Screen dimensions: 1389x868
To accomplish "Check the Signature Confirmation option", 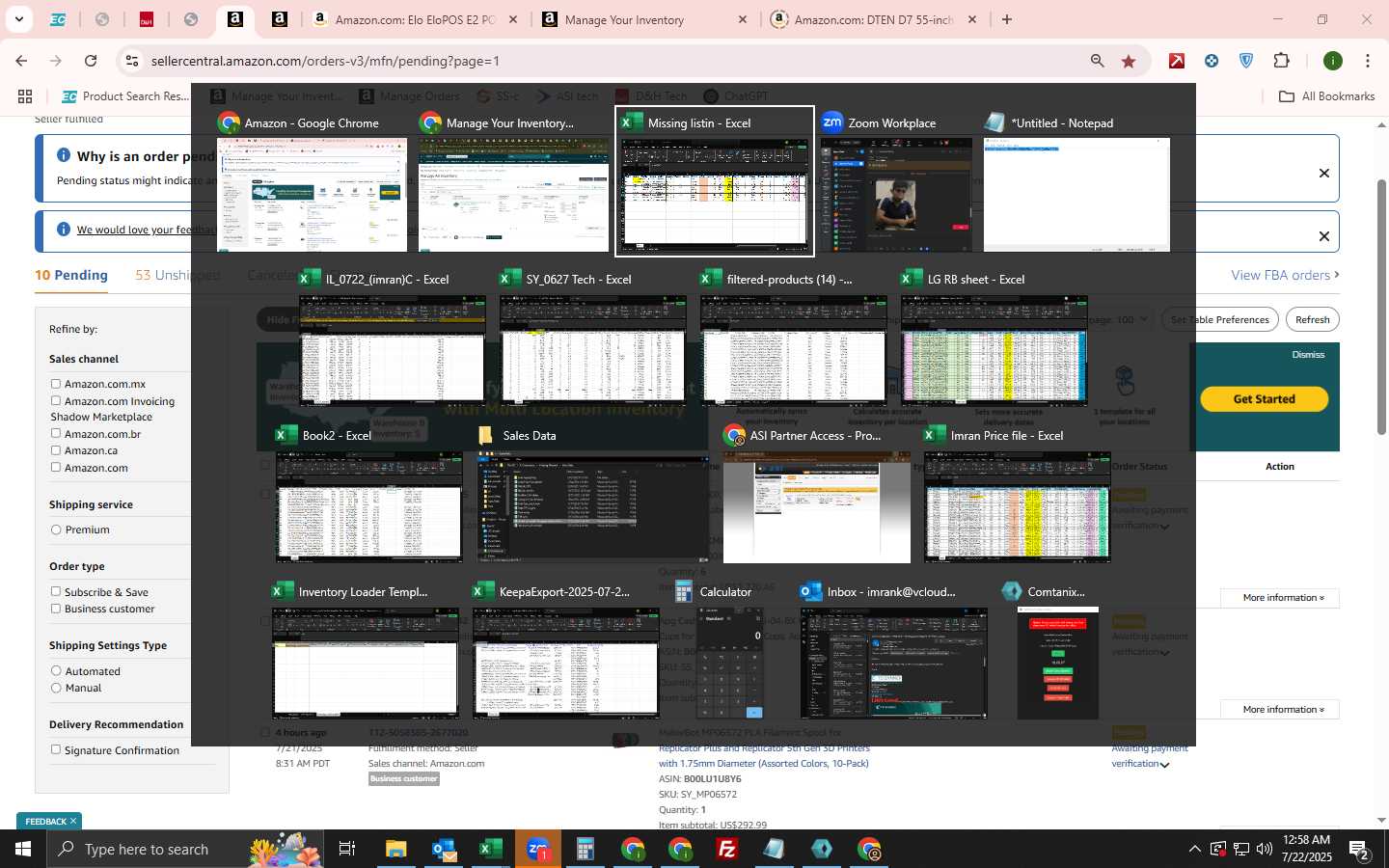I will [x=56, y=750].
